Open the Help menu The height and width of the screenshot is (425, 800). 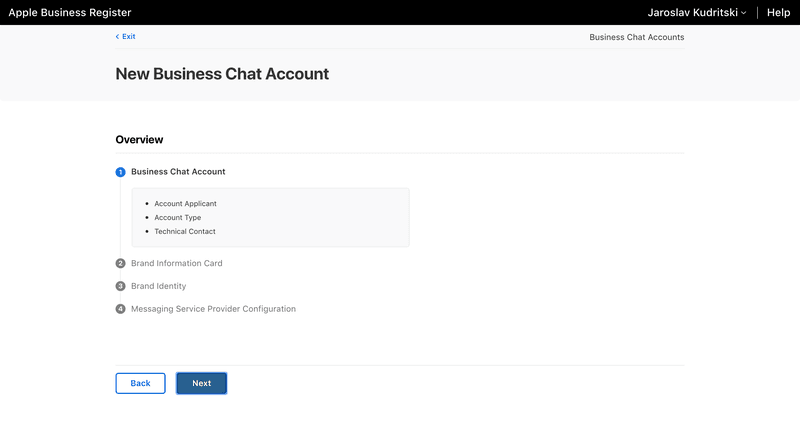pos(778,13)
